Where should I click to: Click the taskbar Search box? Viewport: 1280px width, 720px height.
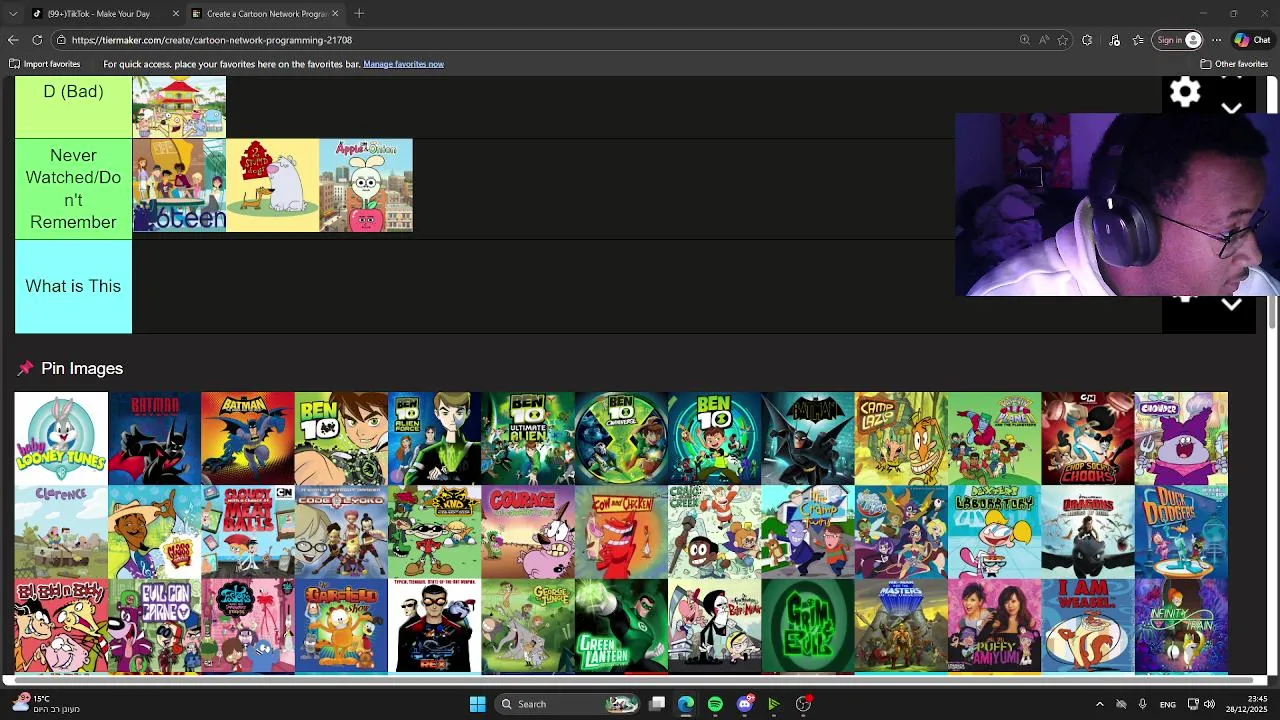(x=568, y=704)
